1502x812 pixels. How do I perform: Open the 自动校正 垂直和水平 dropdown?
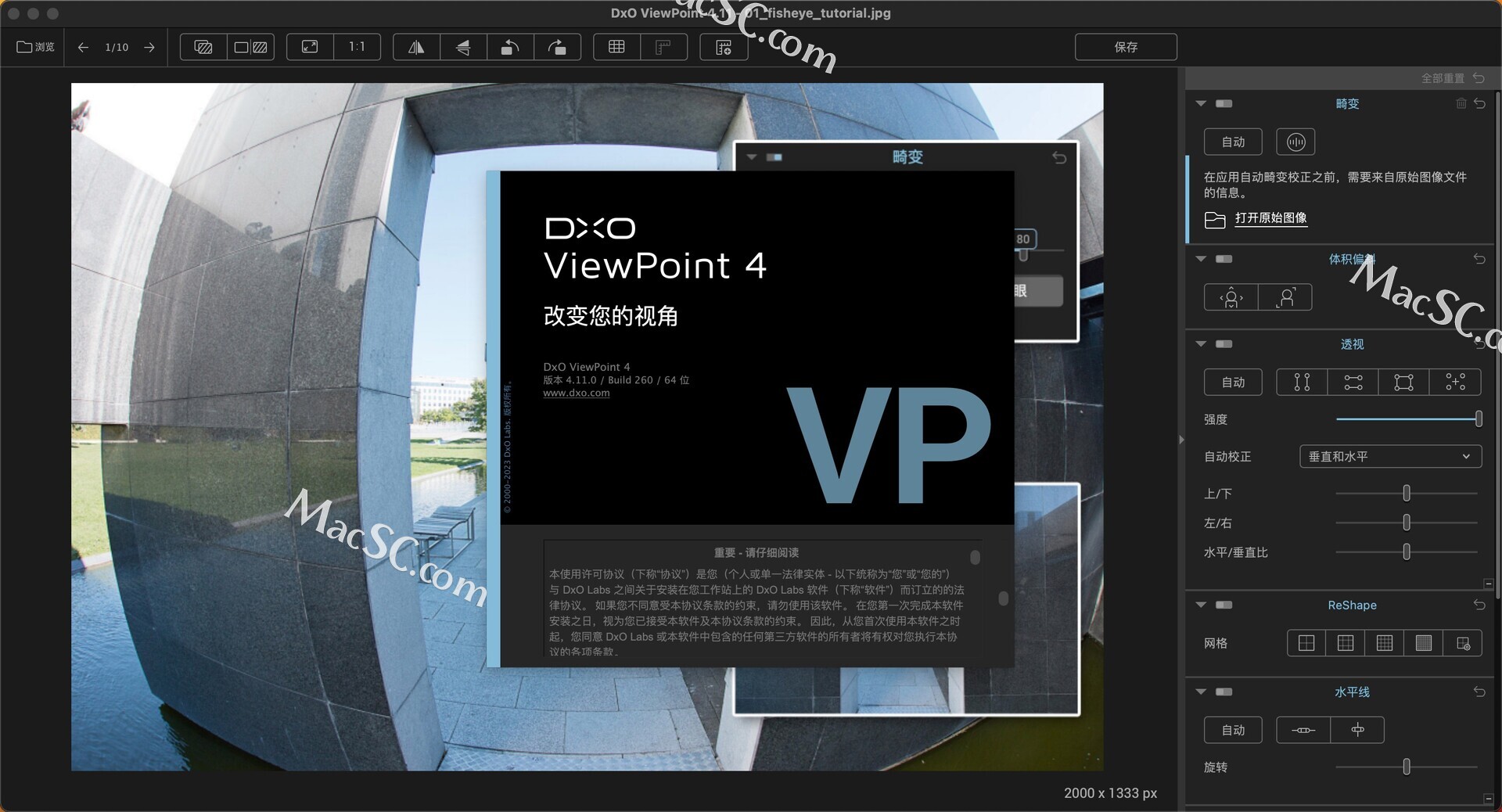[1390, 456]
